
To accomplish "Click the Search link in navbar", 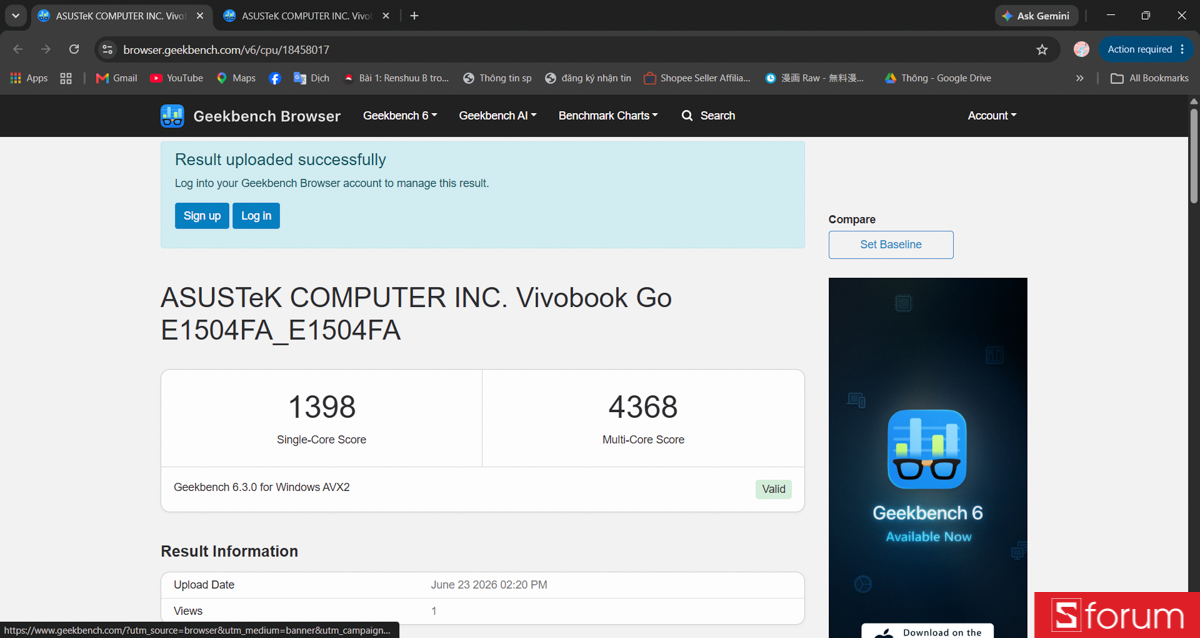I will click(708, 116).
